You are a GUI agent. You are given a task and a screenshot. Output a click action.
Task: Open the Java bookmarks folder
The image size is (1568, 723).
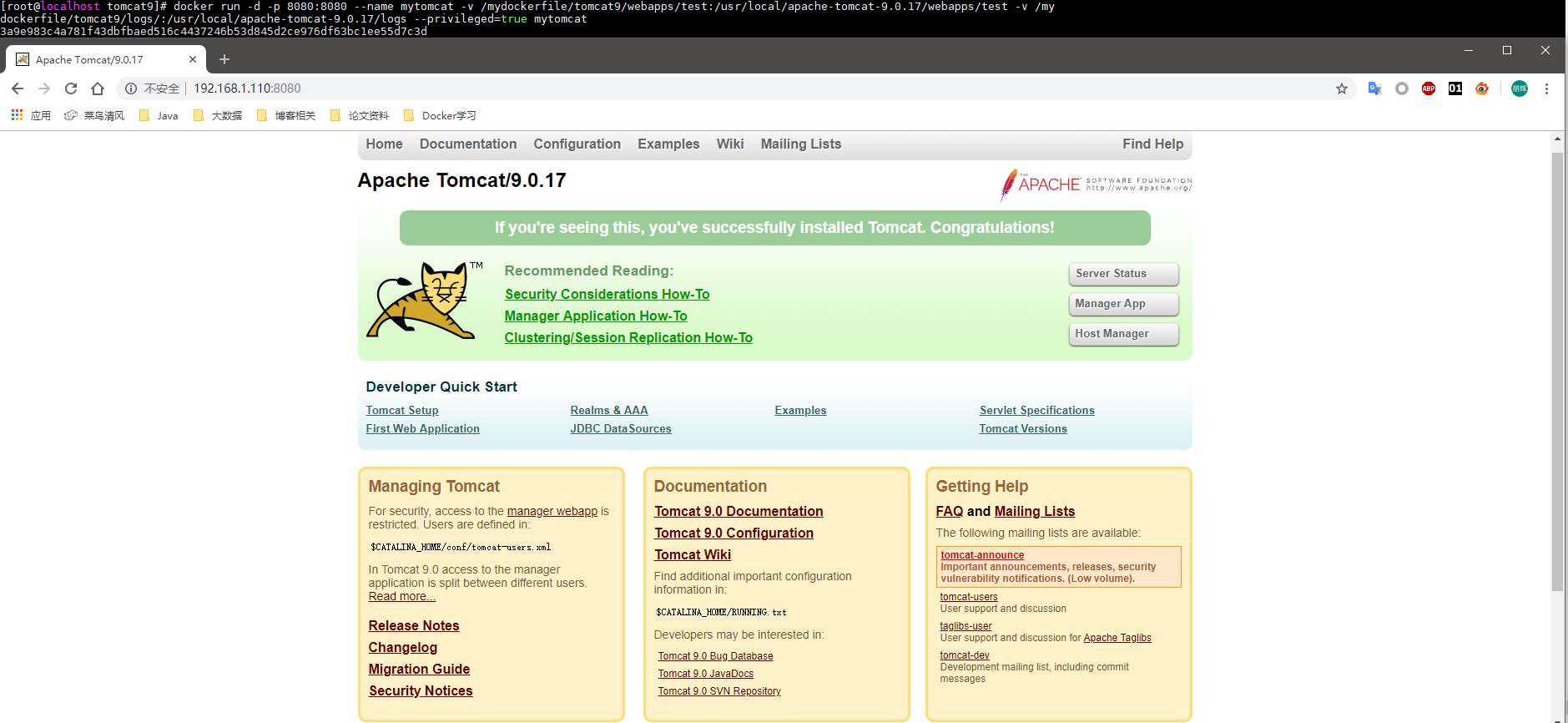click(x=159, y=115)
